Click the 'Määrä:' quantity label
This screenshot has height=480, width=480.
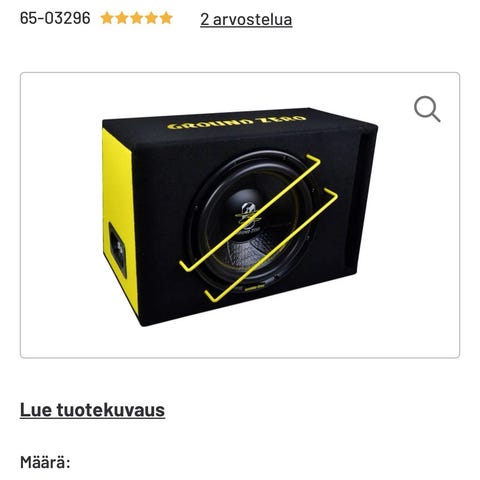(45, 462)
